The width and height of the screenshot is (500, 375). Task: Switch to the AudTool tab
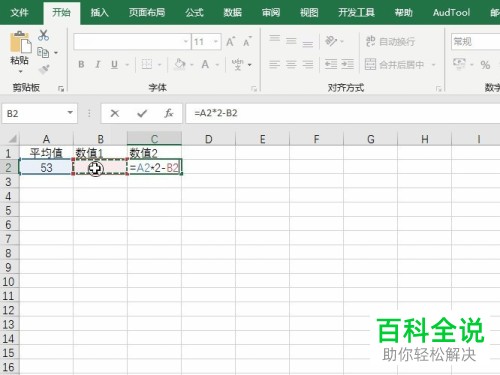[x=451, y=13]
